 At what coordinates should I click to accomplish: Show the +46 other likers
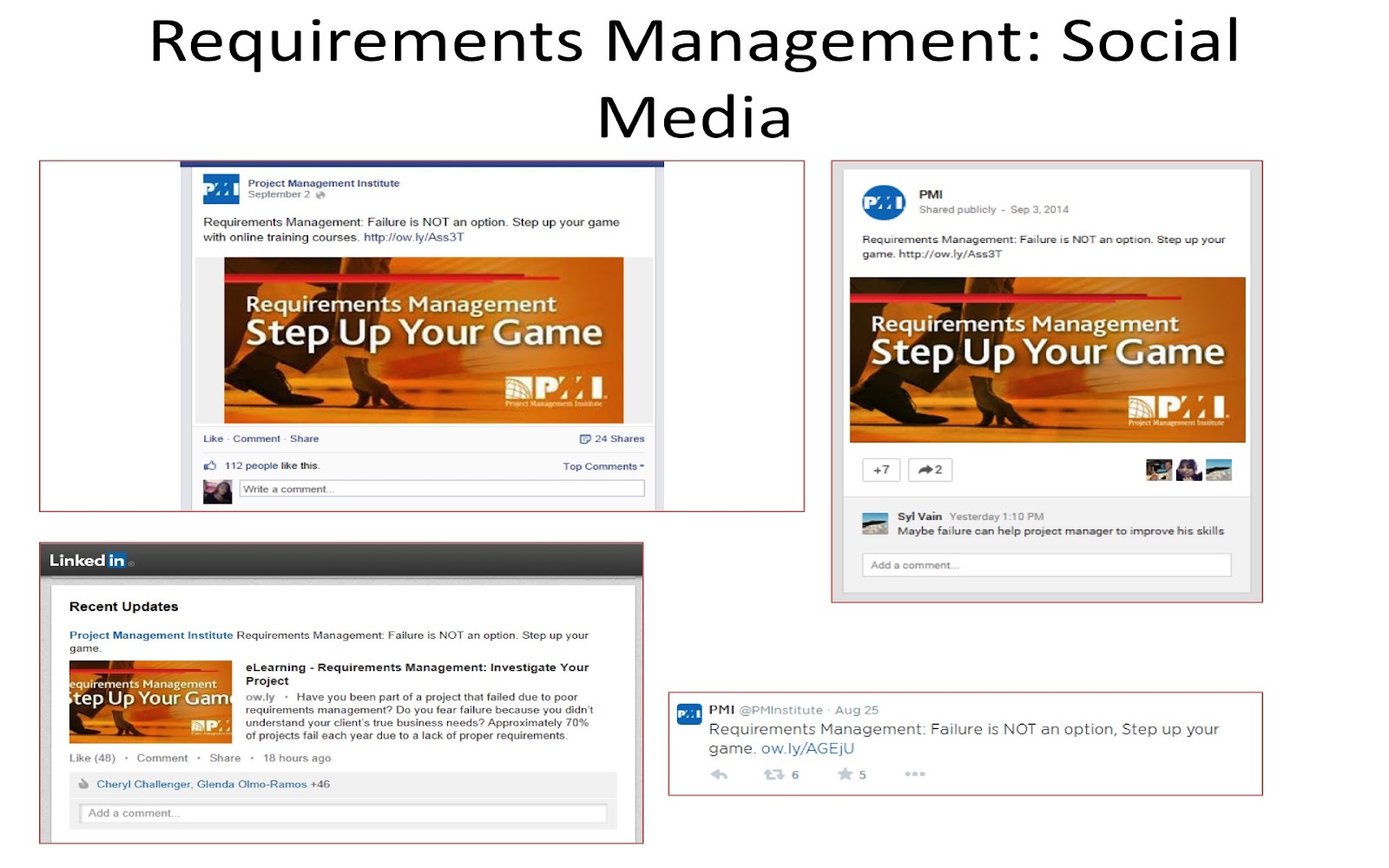point(320,784)
